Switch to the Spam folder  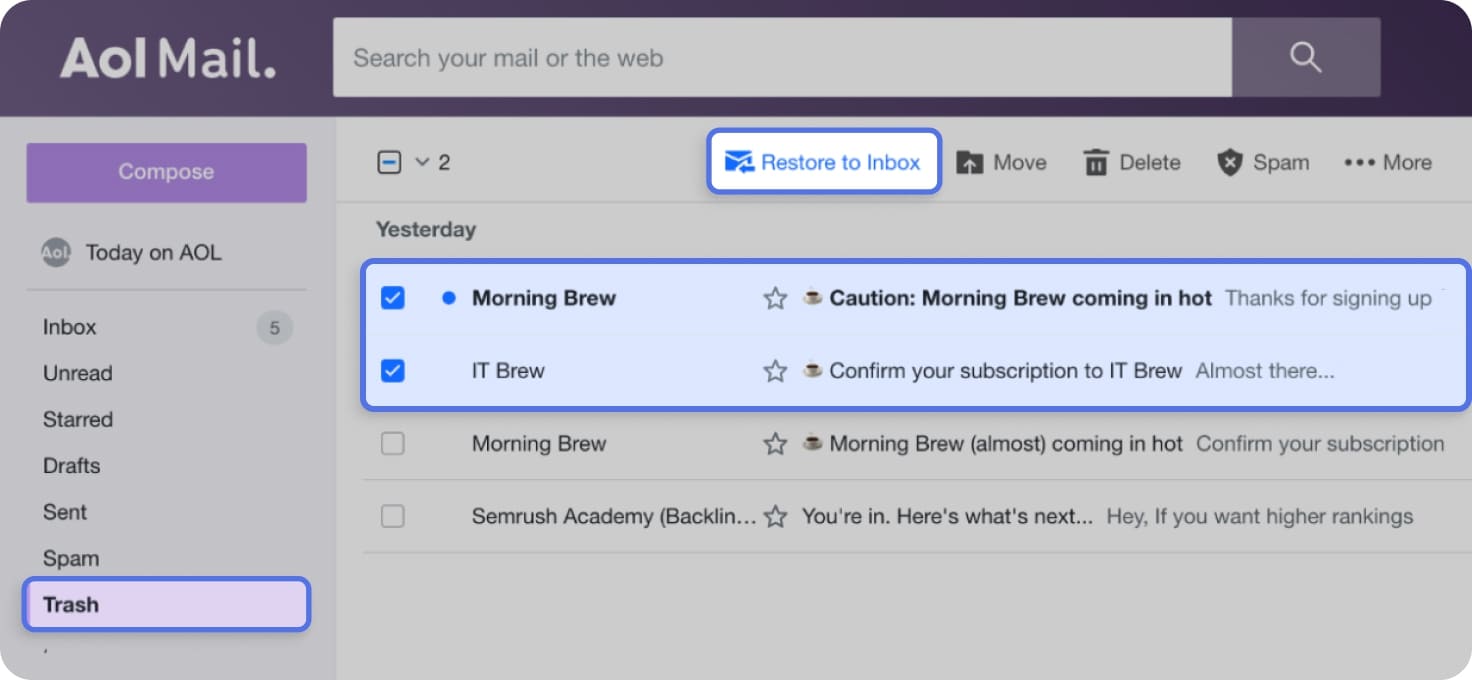click(x=70, y=558)
